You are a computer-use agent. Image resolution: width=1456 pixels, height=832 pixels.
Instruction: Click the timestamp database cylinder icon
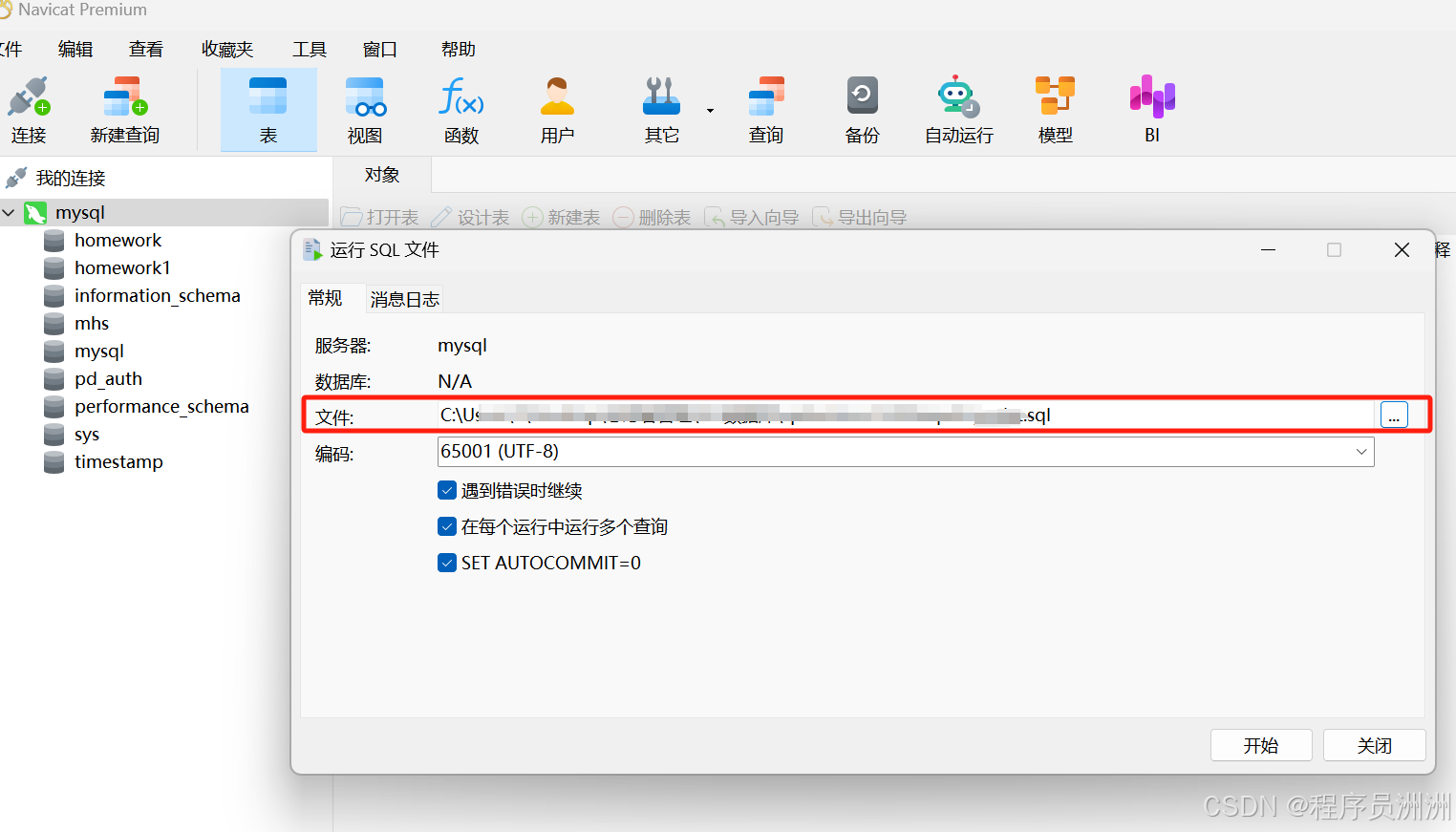[x=54, y=462]
